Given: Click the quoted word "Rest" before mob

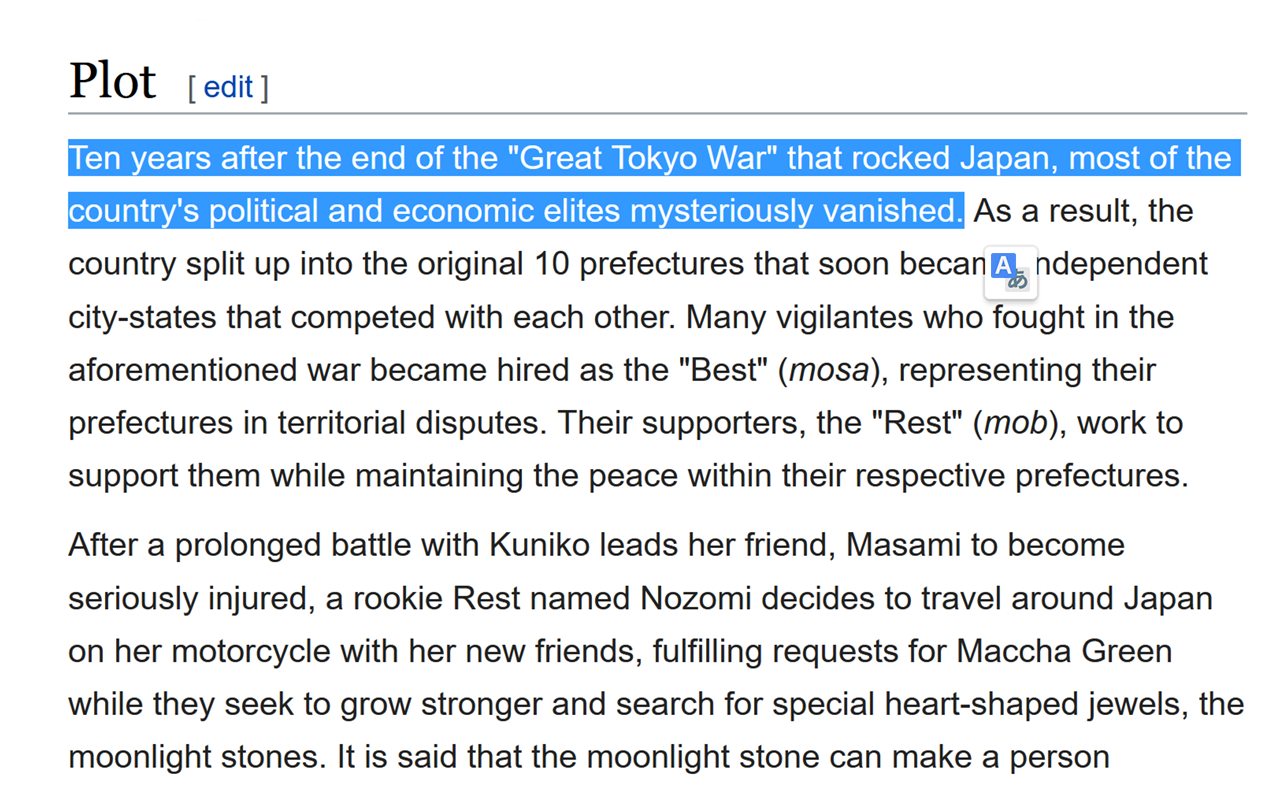Looking at the screenshot, I should coord(918,423).
